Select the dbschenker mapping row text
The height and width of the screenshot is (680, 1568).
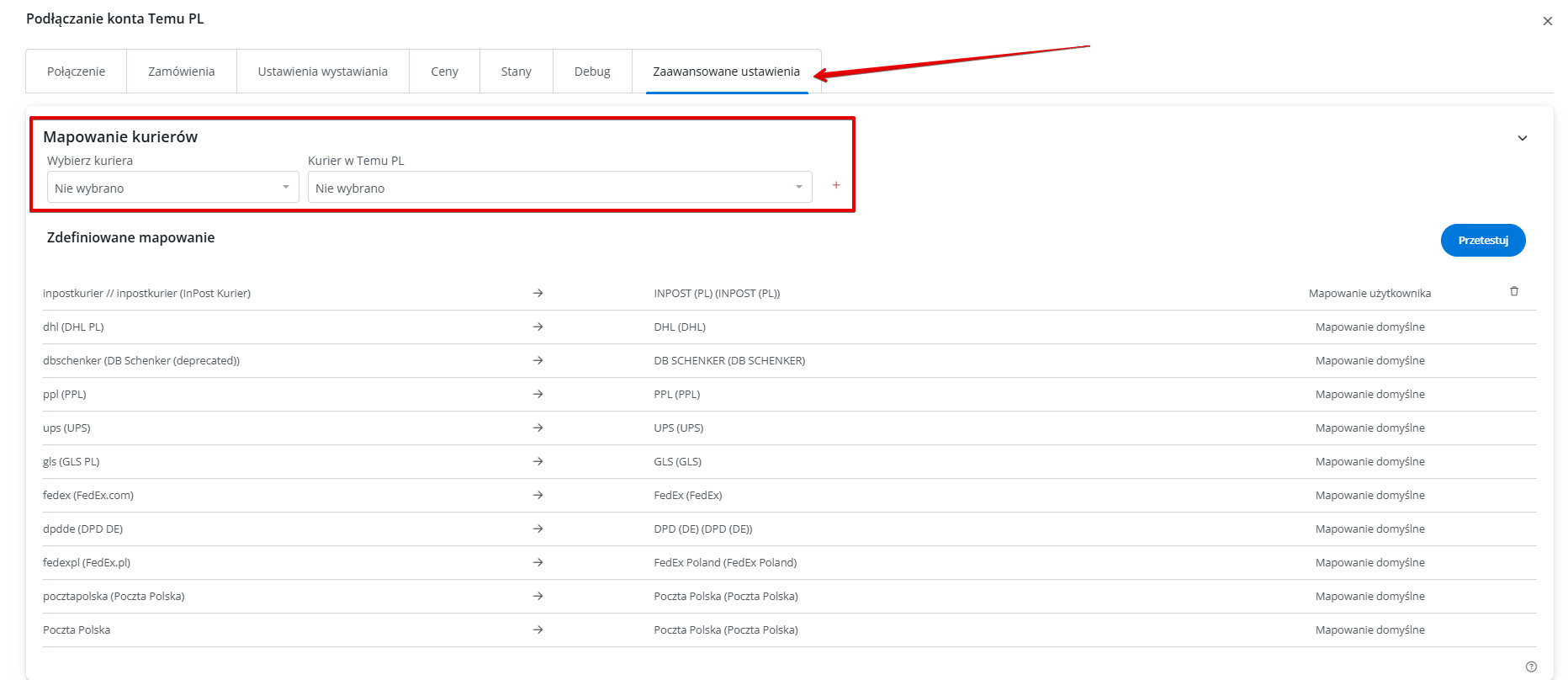141,360
